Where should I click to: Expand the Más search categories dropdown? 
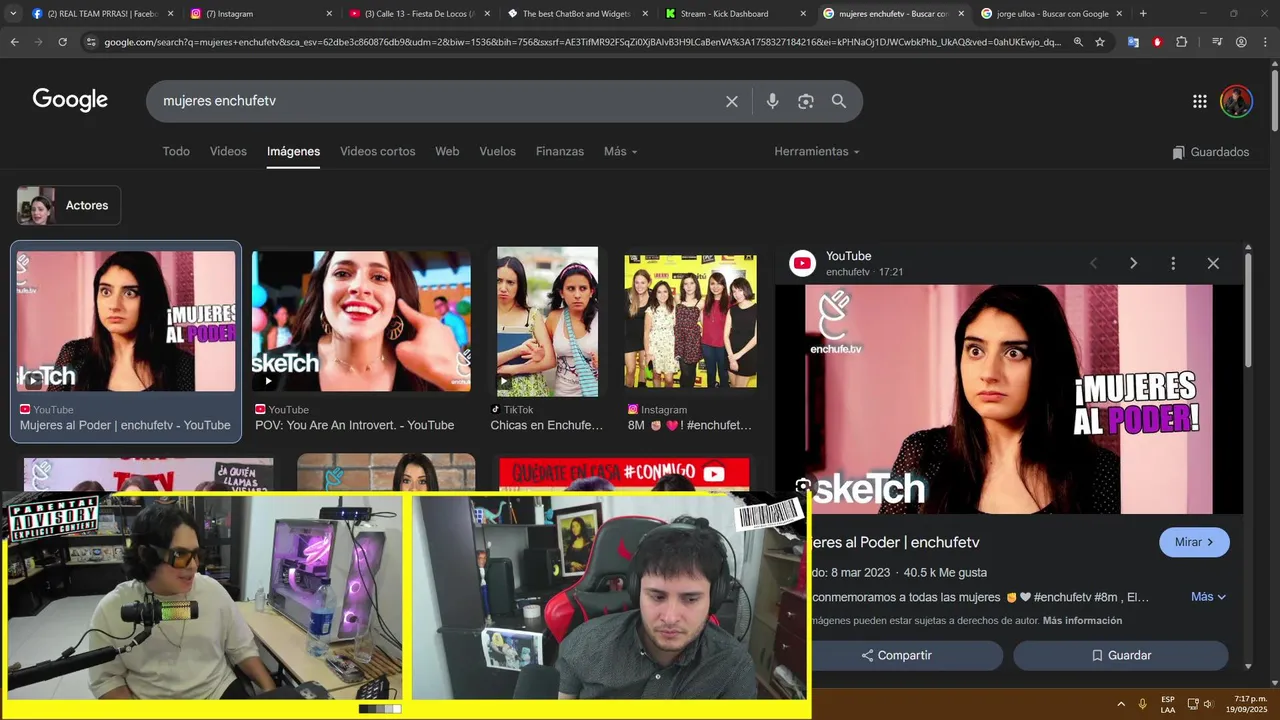pyautogui.click(x=620, y=151)
